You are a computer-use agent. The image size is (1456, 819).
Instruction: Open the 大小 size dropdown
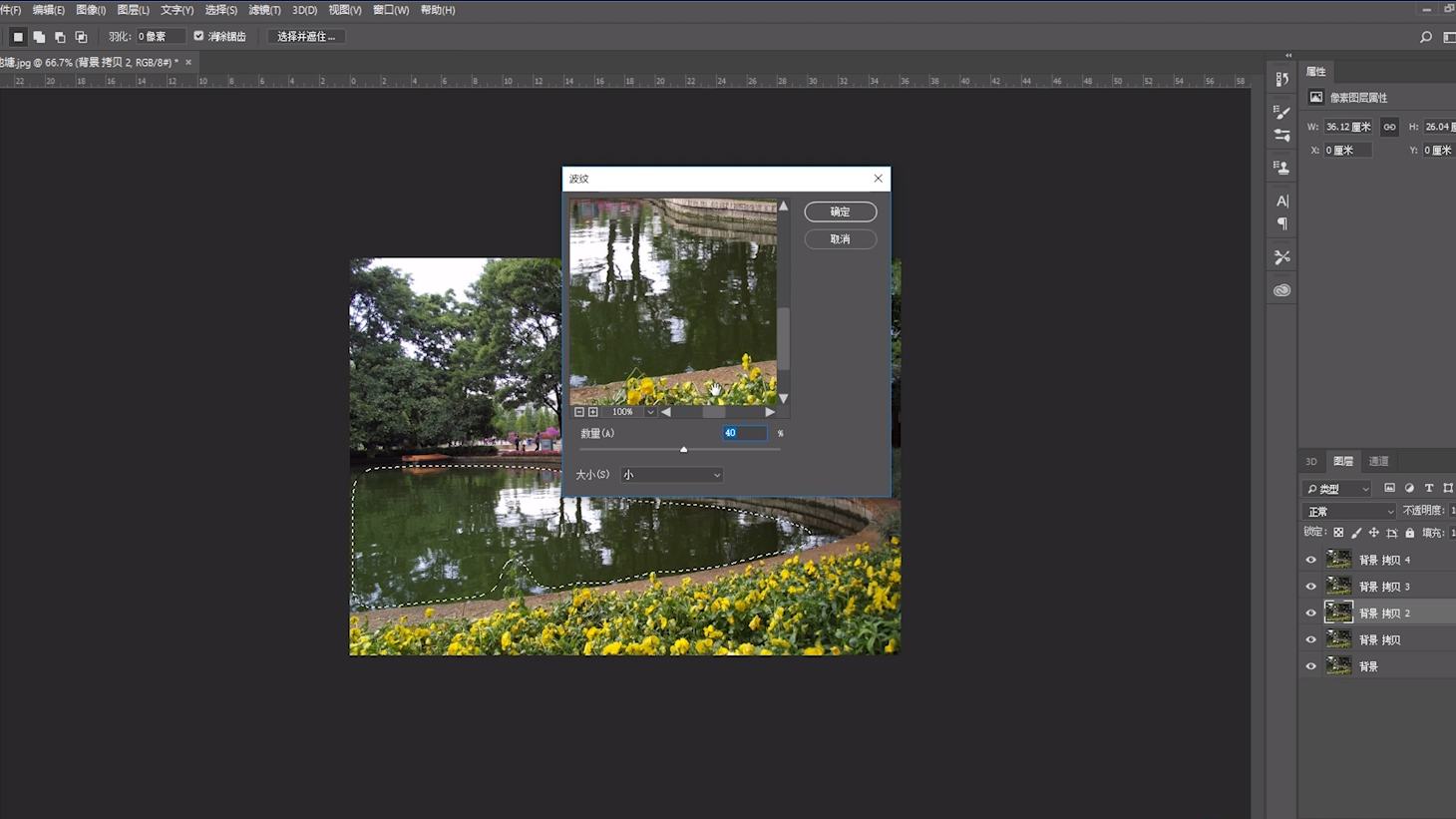671,475
